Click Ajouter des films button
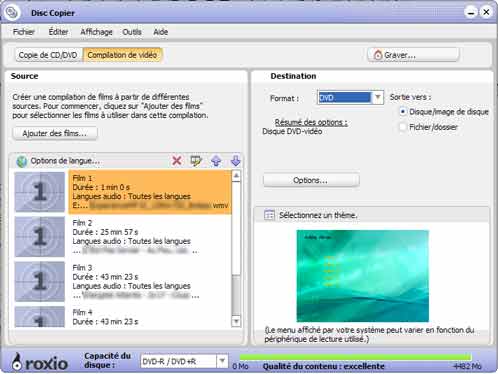 pyautogui.click(x=55, y=133)
